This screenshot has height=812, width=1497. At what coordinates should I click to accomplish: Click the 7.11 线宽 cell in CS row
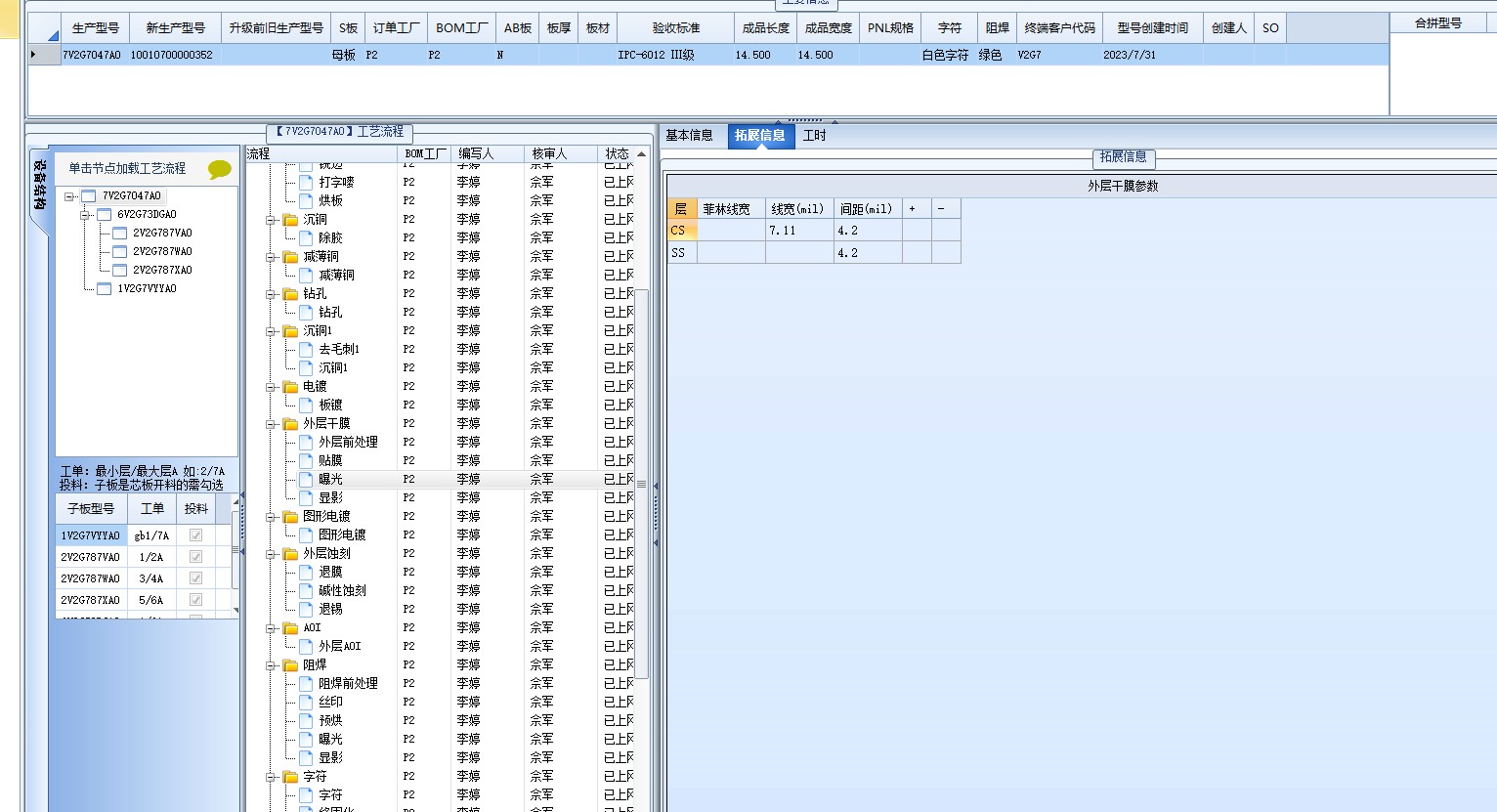click(799, 231)
